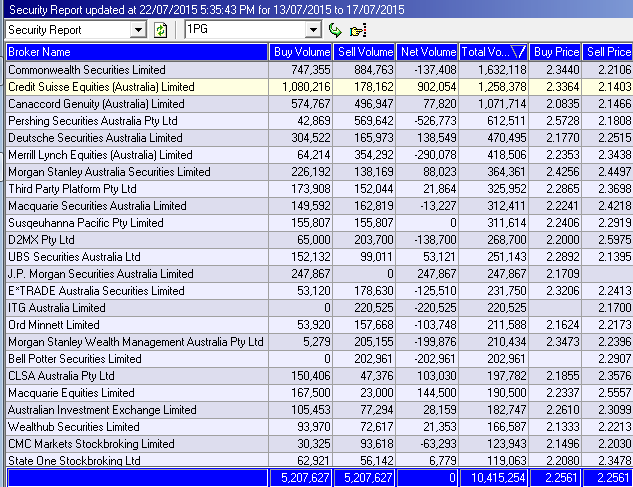Click Sell Volume cell 569,642
Image resolution: width=633 pixels, height=487 pixels.
(365, 121)
